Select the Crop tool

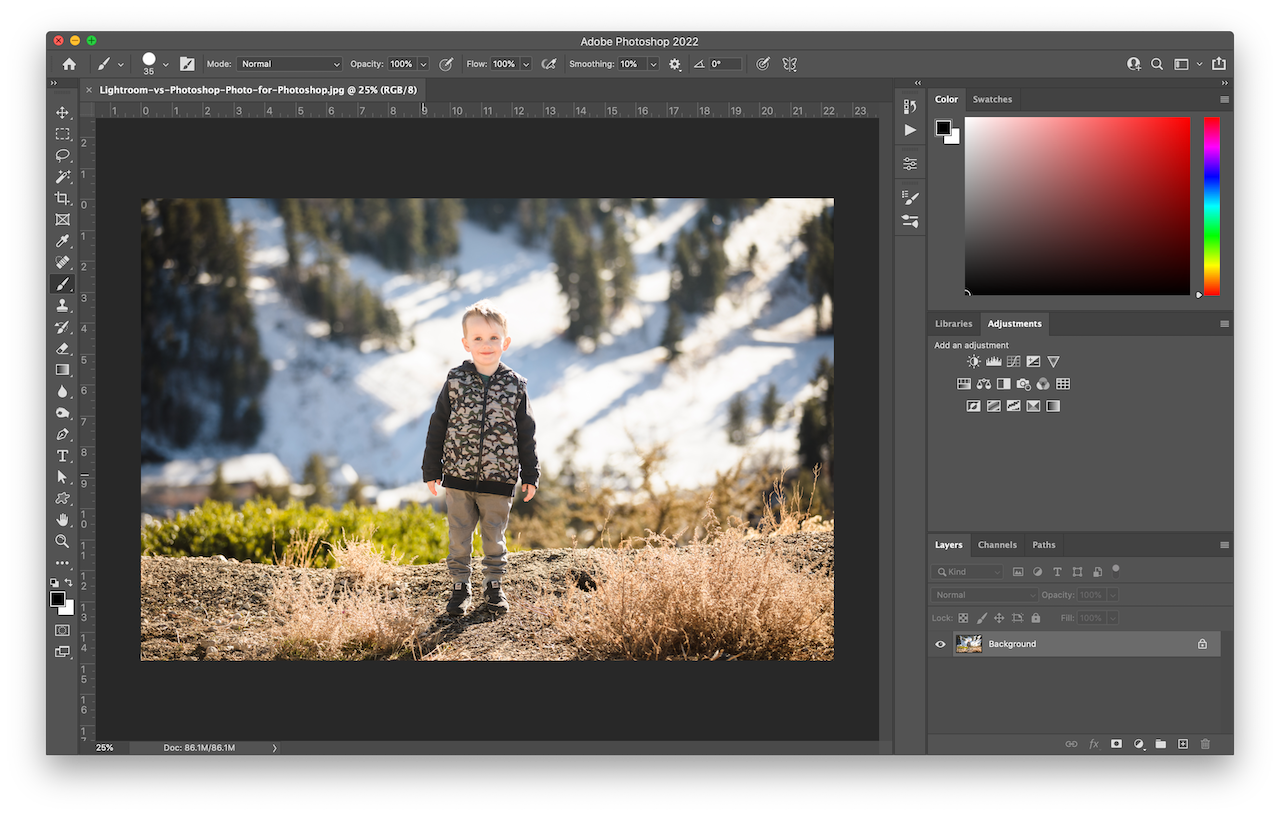(x=62, y=198)
